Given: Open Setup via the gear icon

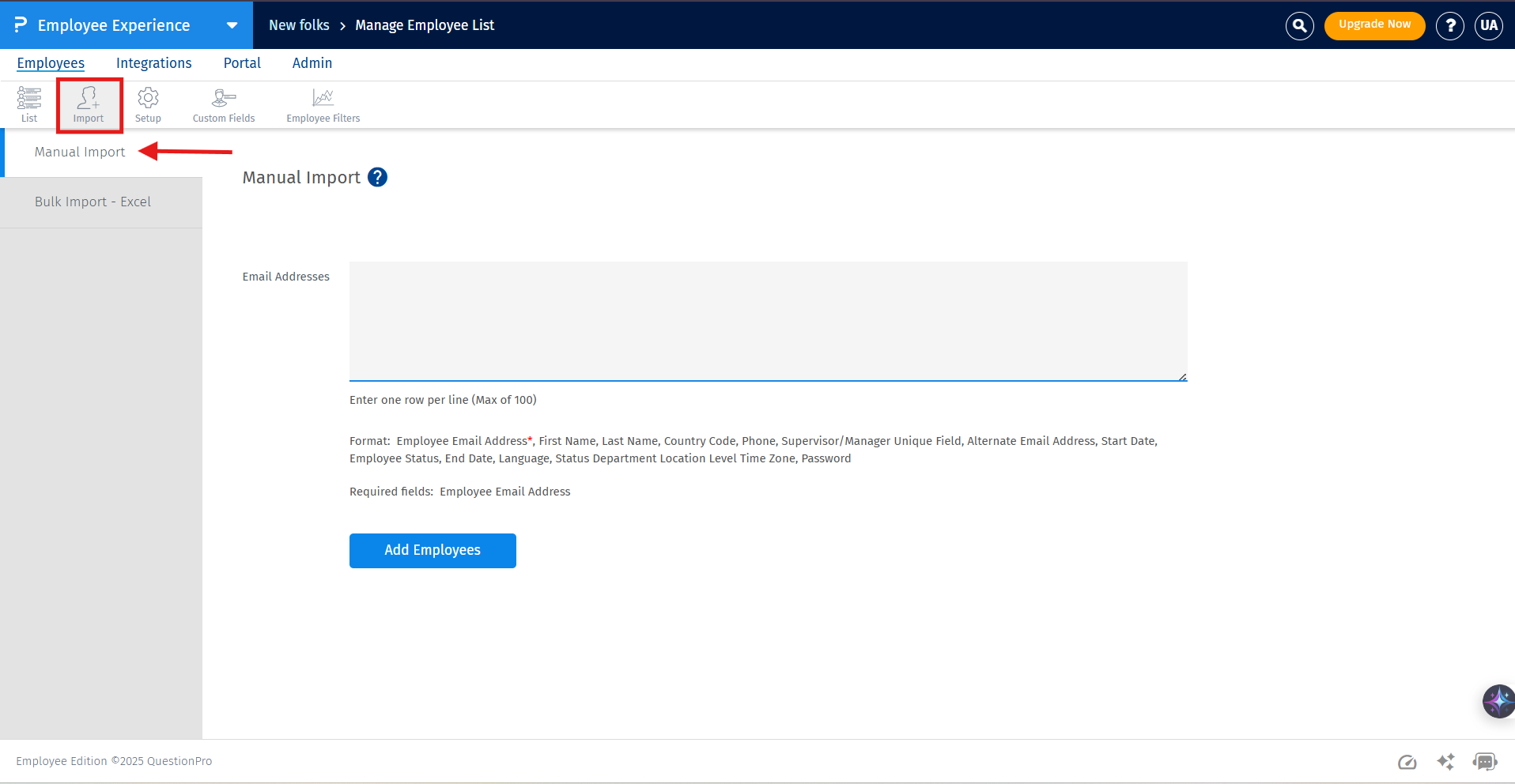Looking at the screenshot, I should pos(147,104).
